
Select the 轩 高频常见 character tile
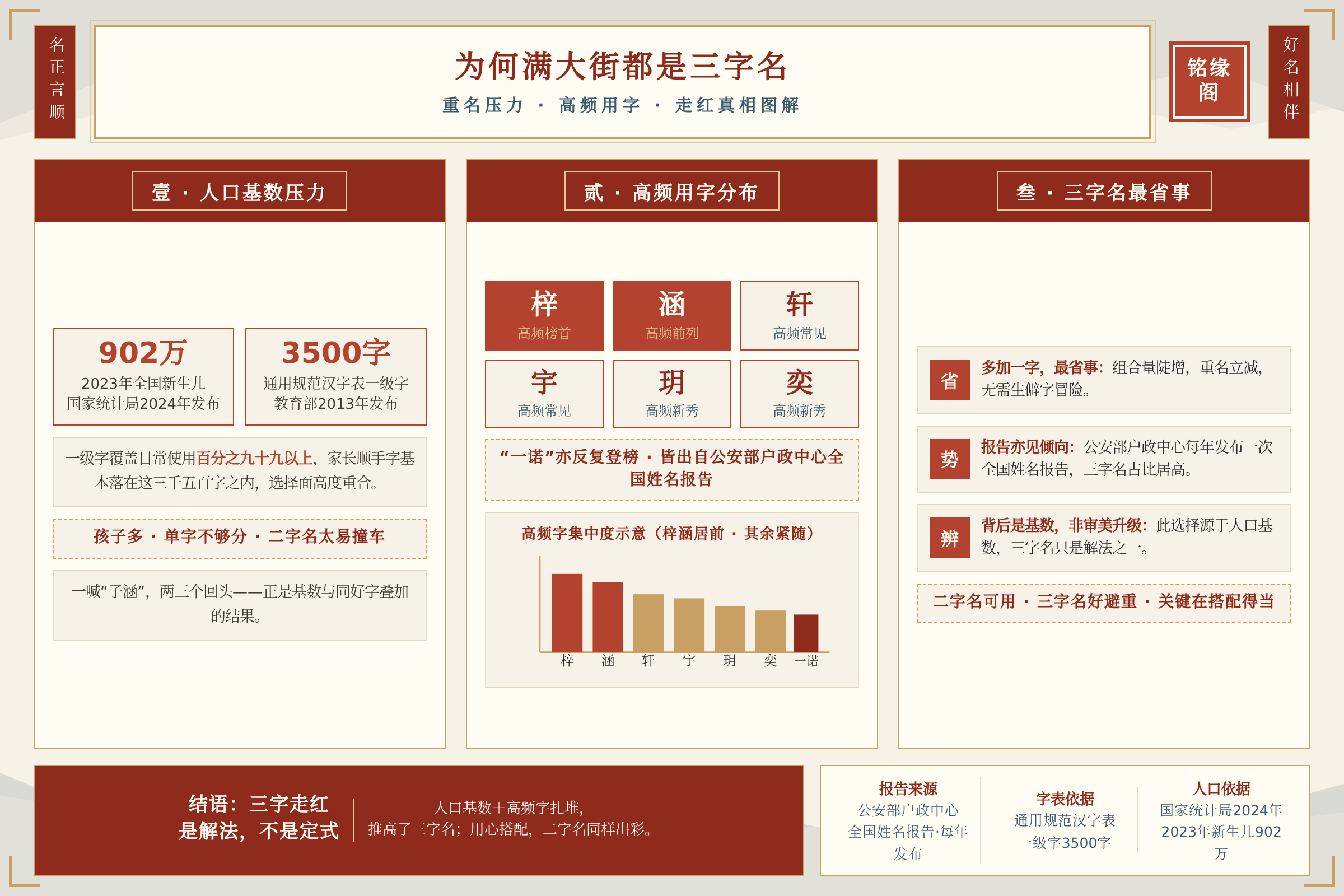click(800, 315)
